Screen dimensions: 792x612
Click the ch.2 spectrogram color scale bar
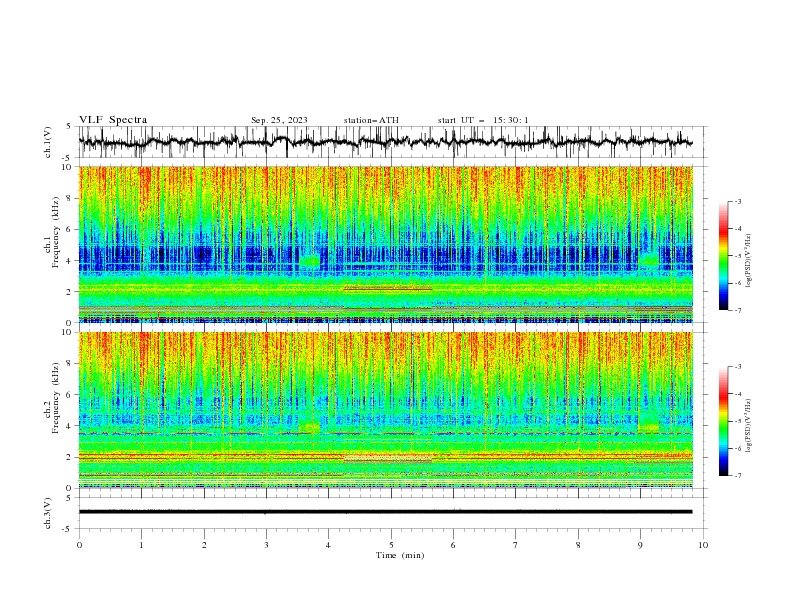[x=723, y=421]
